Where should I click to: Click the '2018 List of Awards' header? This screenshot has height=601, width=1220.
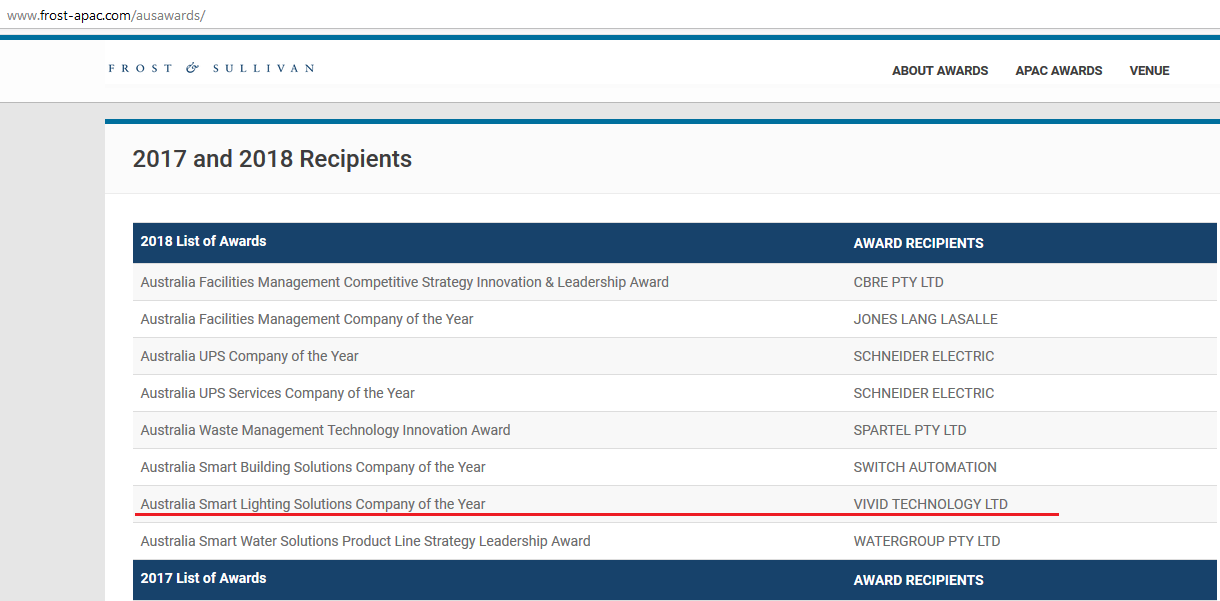(x=203, y=241)
